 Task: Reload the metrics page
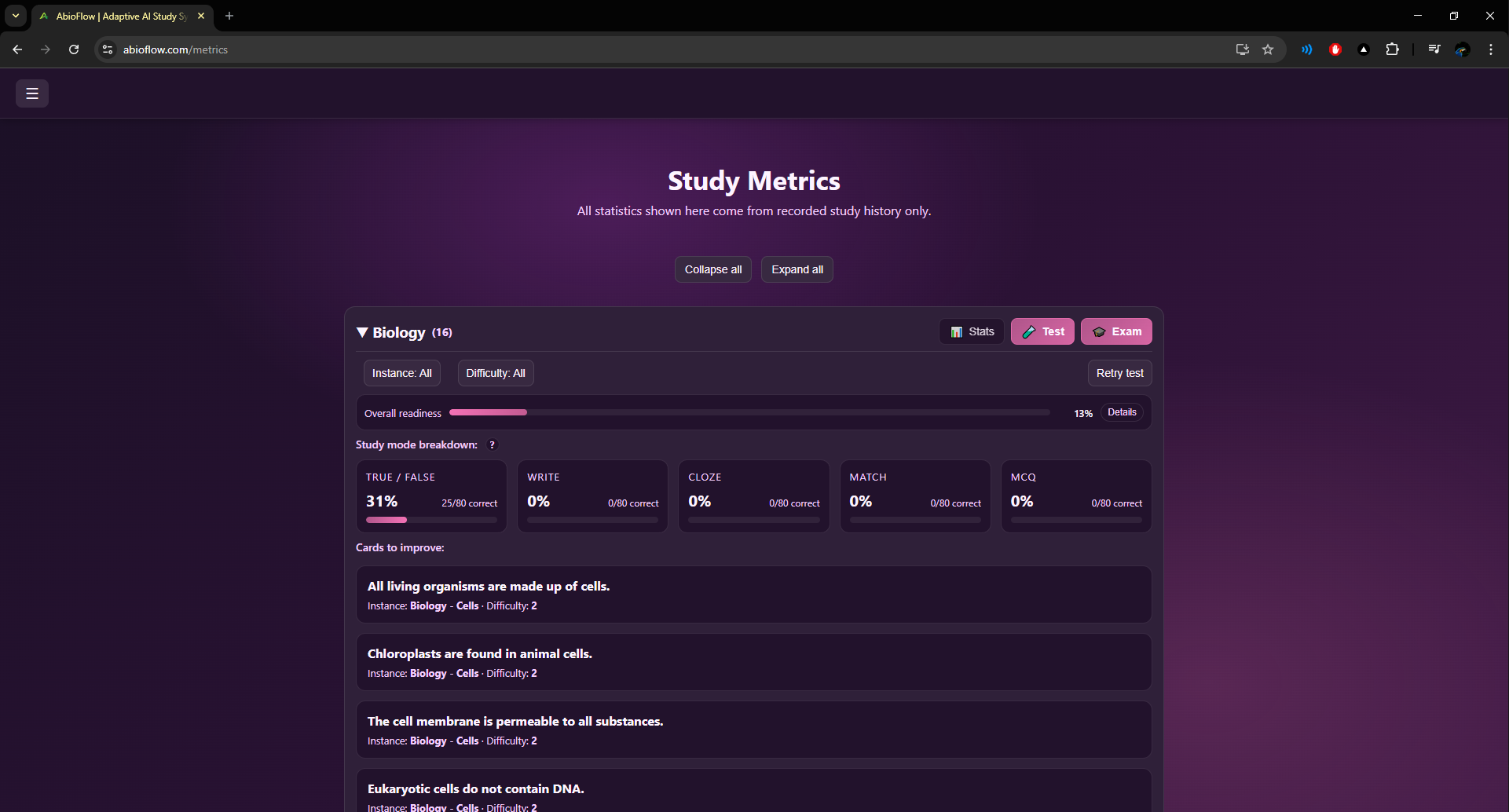pos(73,49)
